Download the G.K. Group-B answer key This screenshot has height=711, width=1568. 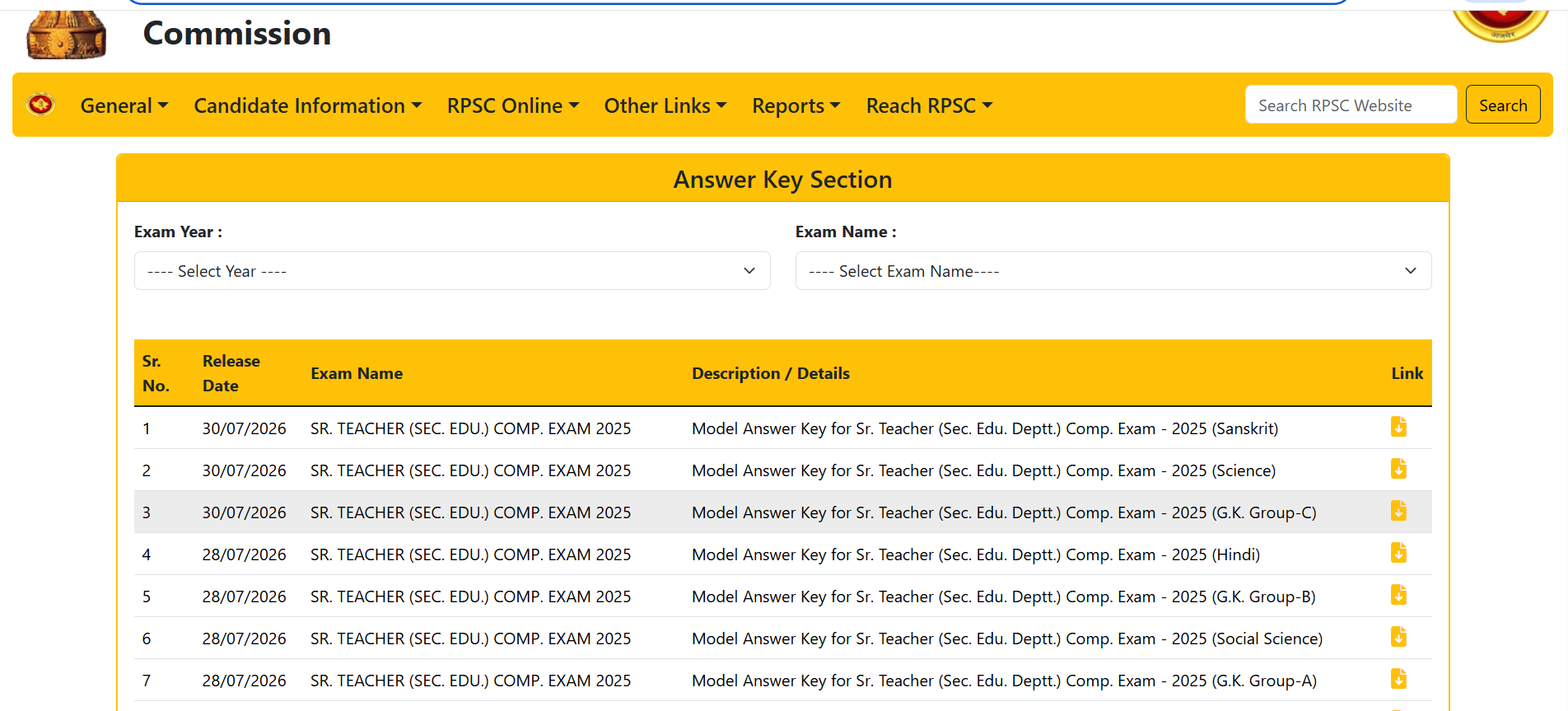click(x=1398, y=595)
